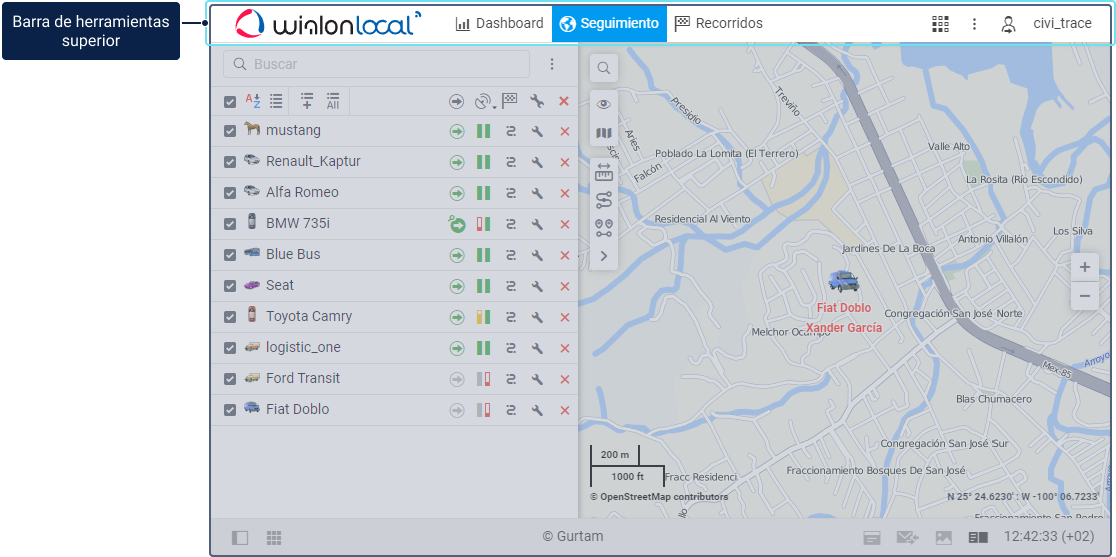
Task: Switch list view mode icon in header
Action: (x=276, y=101)
